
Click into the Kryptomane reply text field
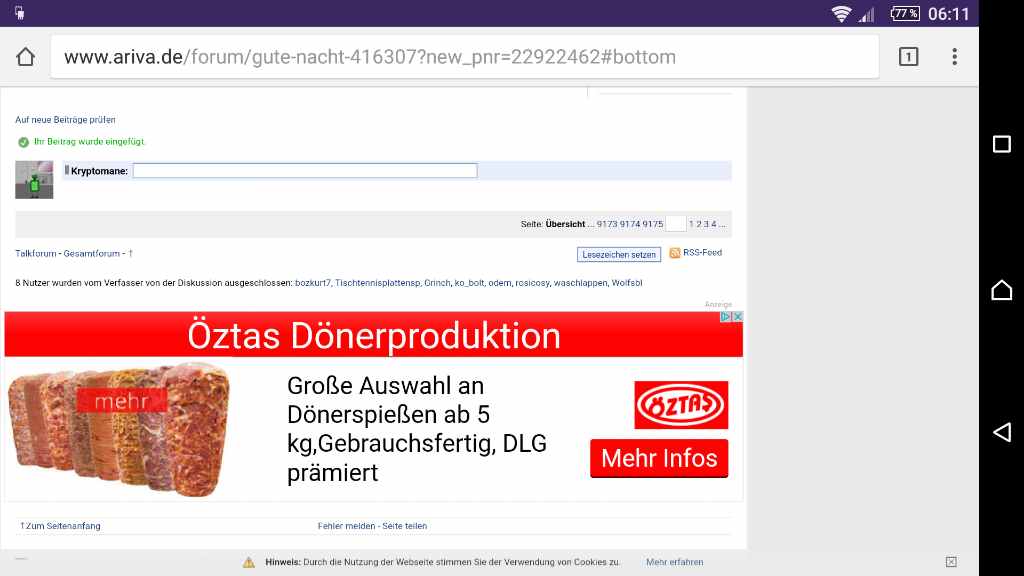(305, 171)
